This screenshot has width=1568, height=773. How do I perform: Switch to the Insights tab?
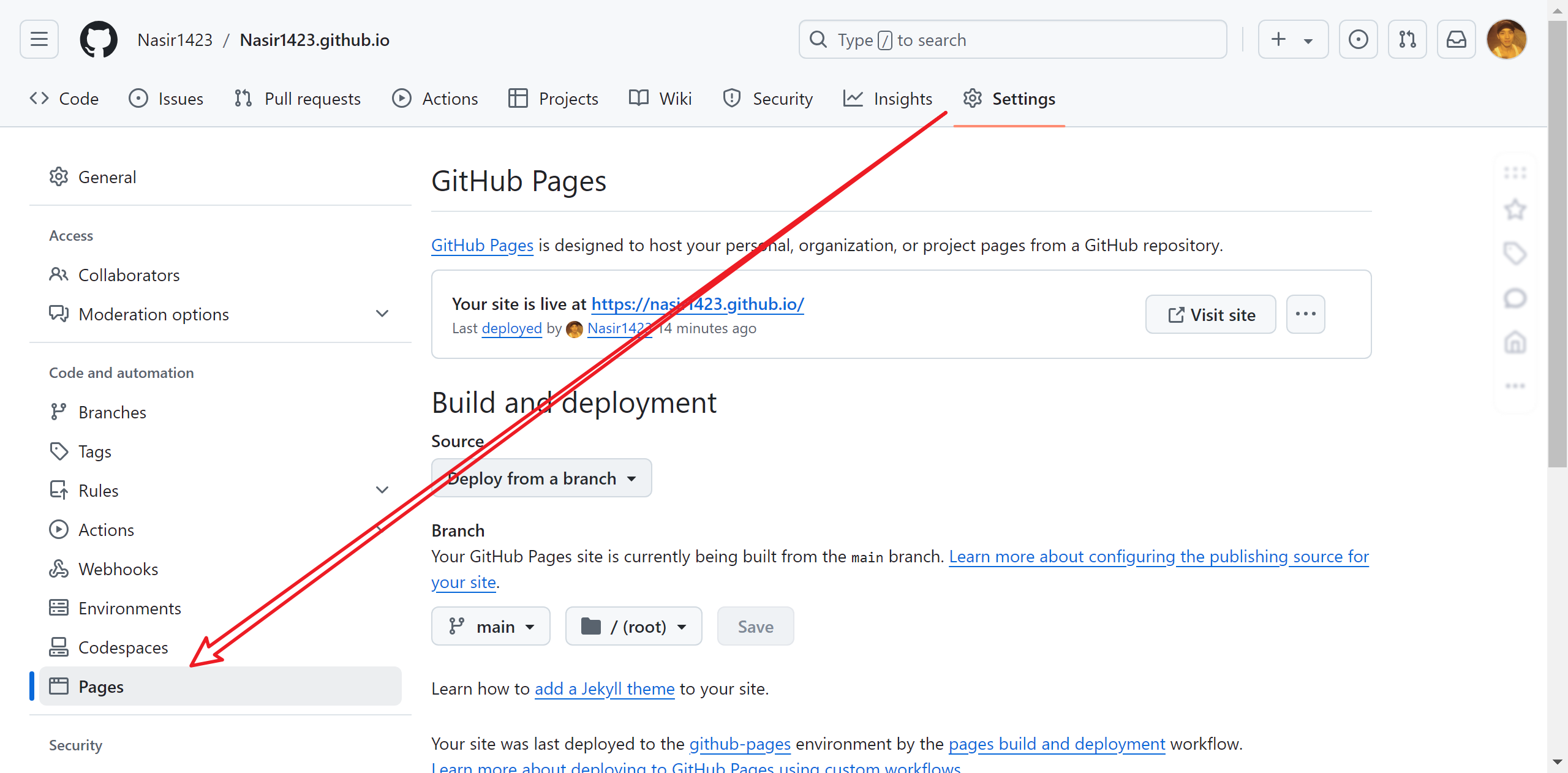point(888,99)
